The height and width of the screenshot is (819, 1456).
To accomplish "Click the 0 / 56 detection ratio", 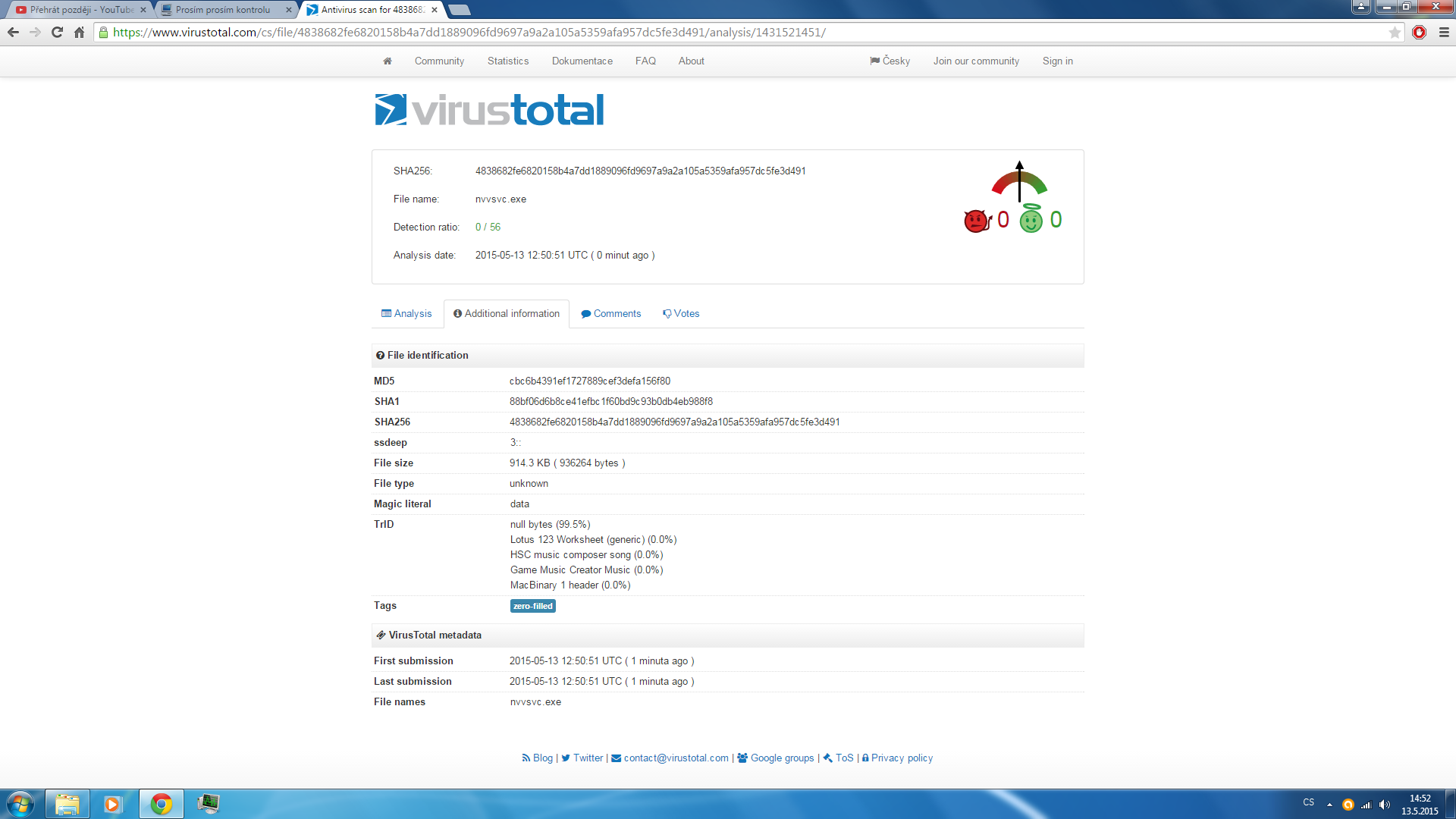I will (x=488, y=227).
